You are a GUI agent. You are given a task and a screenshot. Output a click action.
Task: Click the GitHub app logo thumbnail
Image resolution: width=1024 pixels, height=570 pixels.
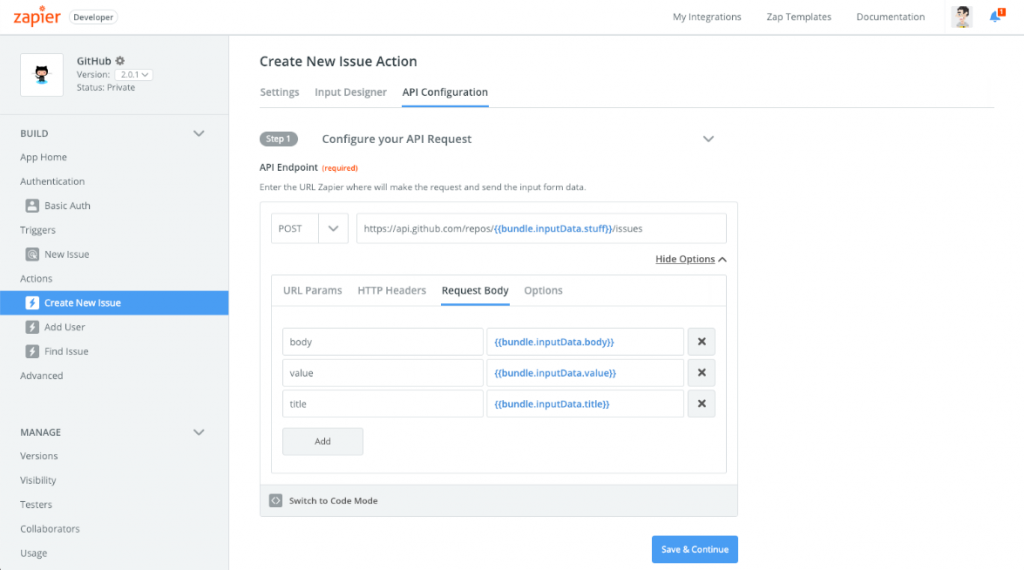42,75
